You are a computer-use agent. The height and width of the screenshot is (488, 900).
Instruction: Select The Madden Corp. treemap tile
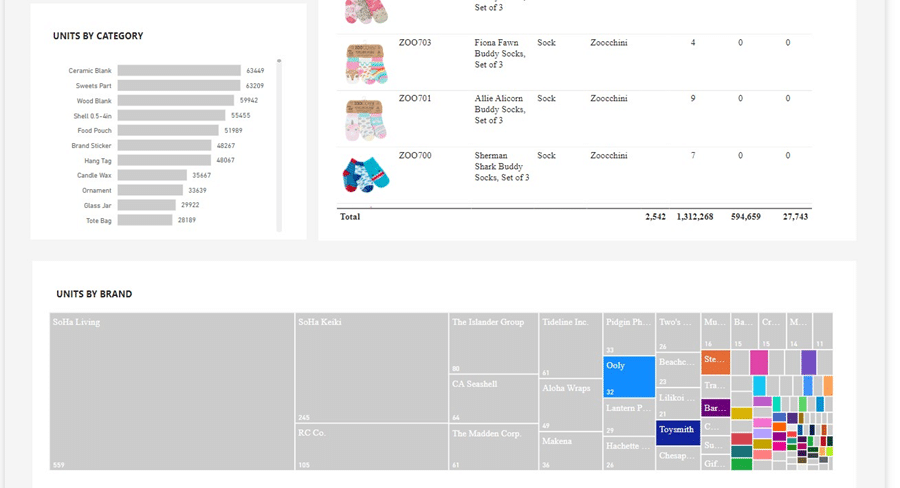tap(494, 447)
